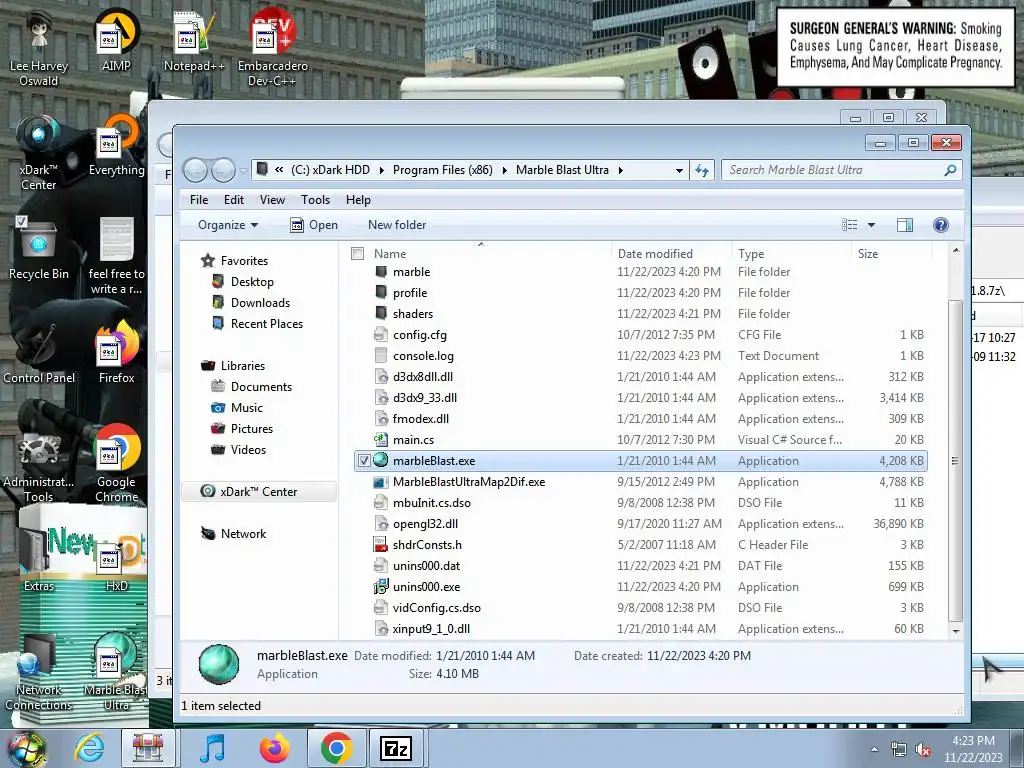Image resolution: width=1024 pixels, height=768 pixels.
Task: Open the Lee Harvey Oswald desktop icon
Action: click(39, 47)
